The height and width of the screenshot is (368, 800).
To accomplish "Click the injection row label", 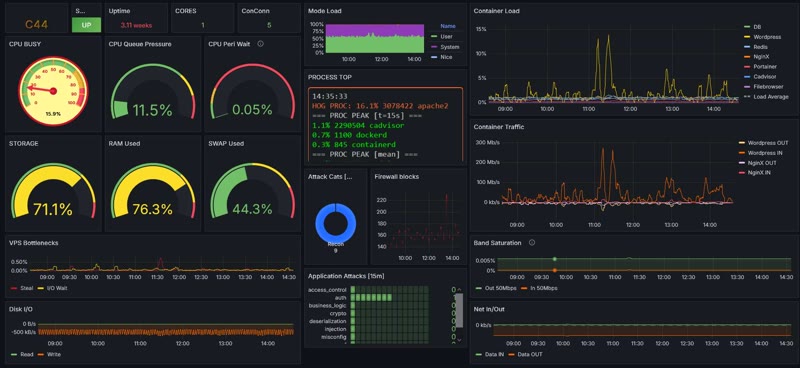I will pyautogui.click(x=336, y=329).
